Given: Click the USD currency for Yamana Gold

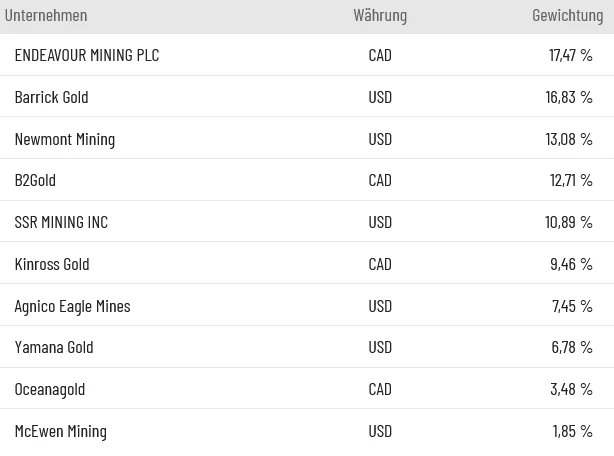Looking at the screenshot, I should (380, 347).
